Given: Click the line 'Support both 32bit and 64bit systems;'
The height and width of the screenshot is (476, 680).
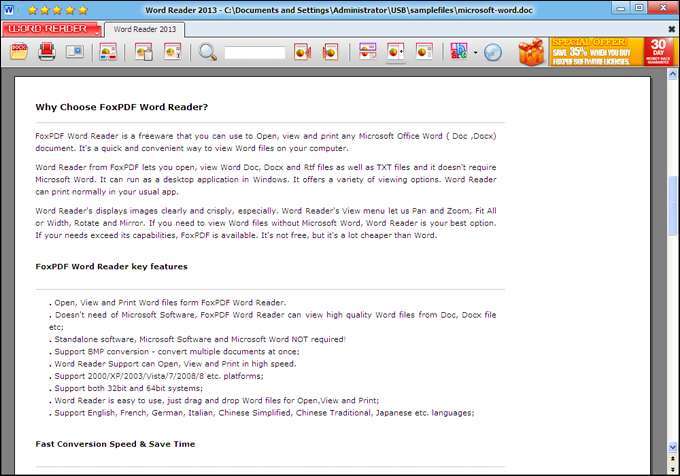Looking at the screenshot, I should [126, 388].
